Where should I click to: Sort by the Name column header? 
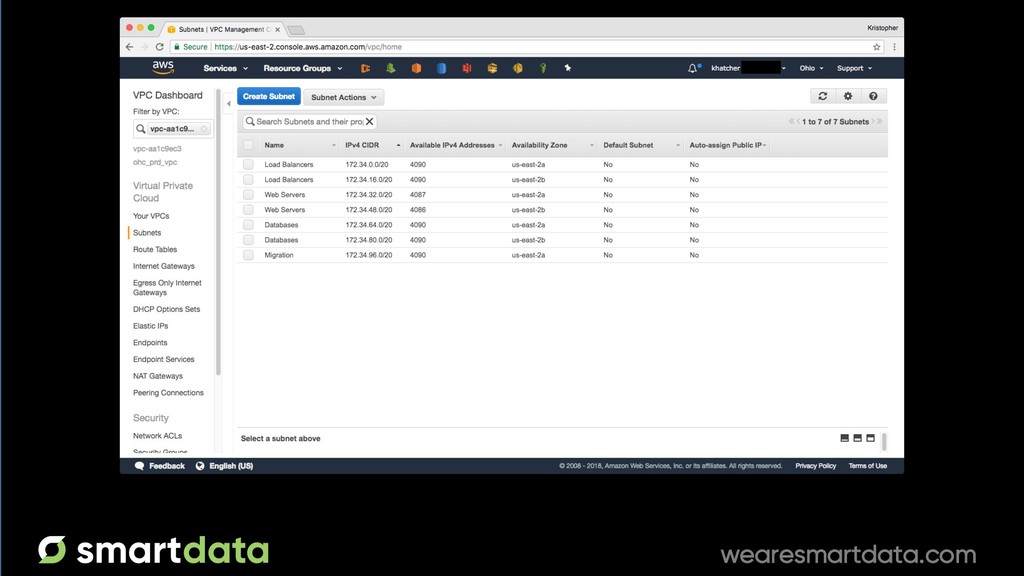[x=274, y=145]
